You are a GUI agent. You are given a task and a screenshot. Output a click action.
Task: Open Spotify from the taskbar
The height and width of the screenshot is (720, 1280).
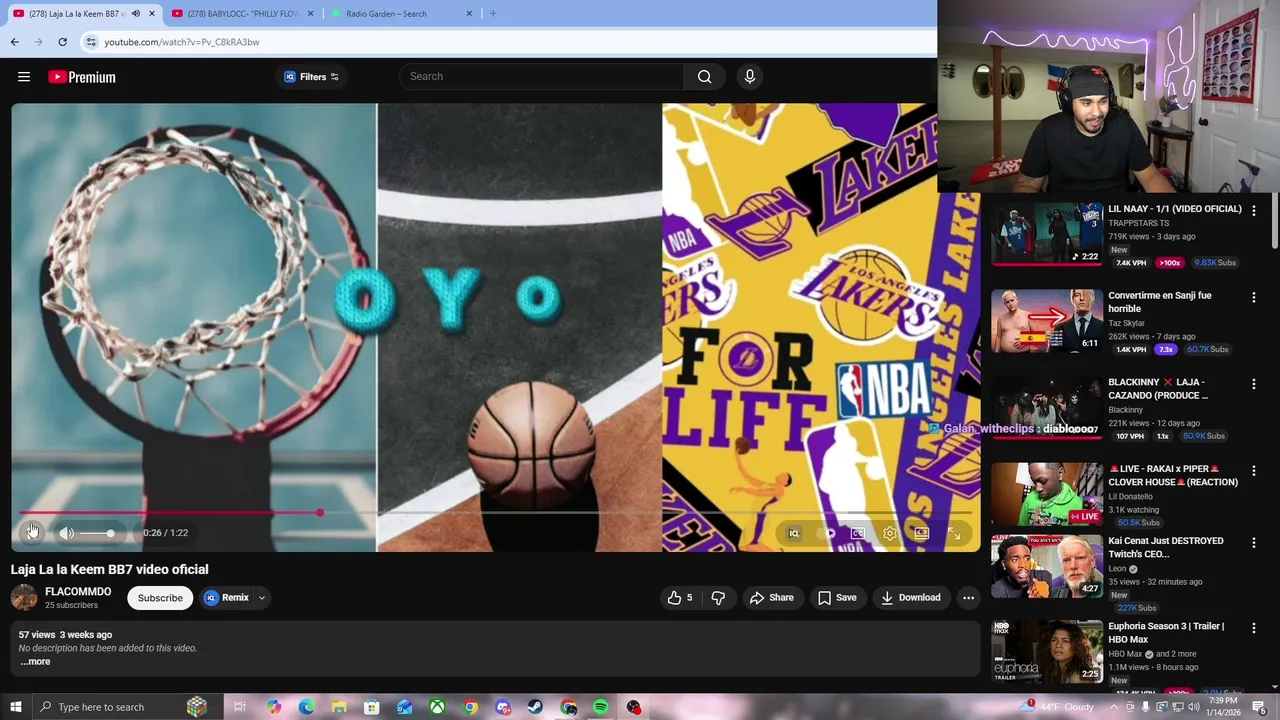point(601,707)
